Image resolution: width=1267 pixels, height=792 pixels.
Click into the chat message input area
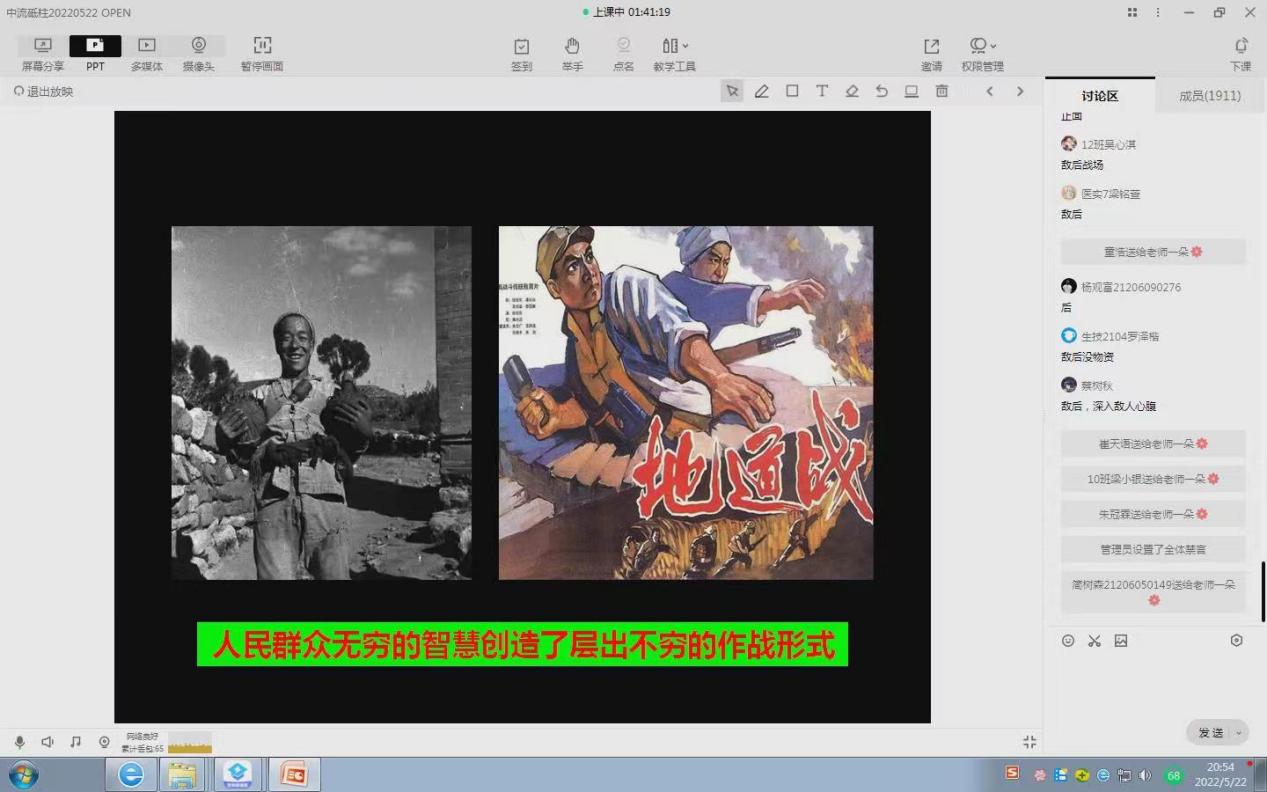point(1153,685)
